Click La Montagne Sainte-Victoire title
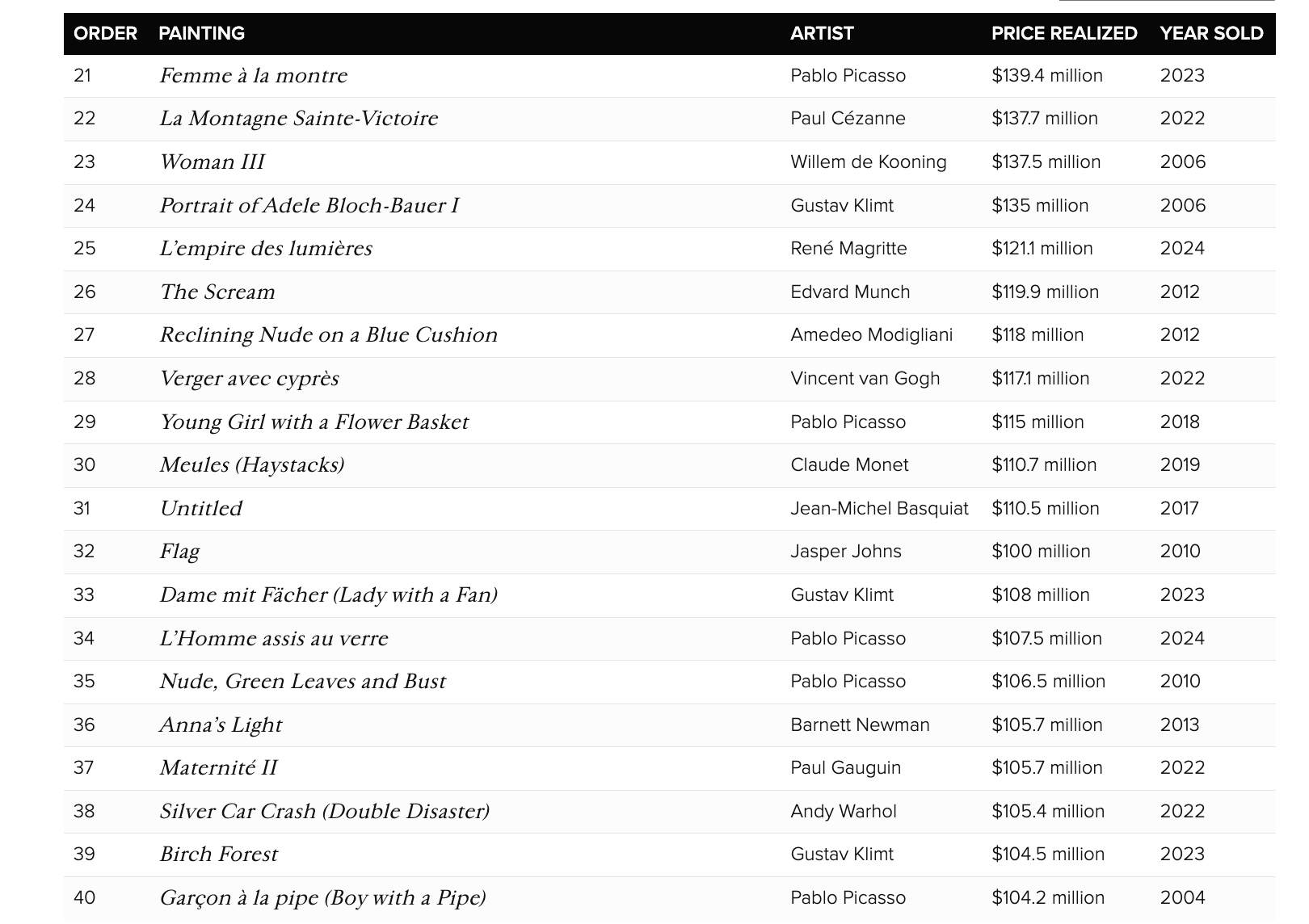Screen dimensions: 1309x924 [298, 119]
